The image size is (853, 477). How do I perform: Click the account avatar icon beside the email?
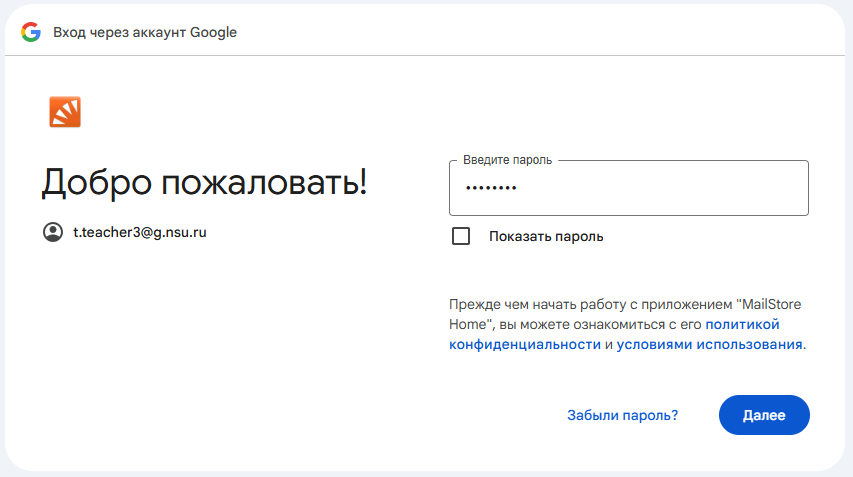[53, 232]
